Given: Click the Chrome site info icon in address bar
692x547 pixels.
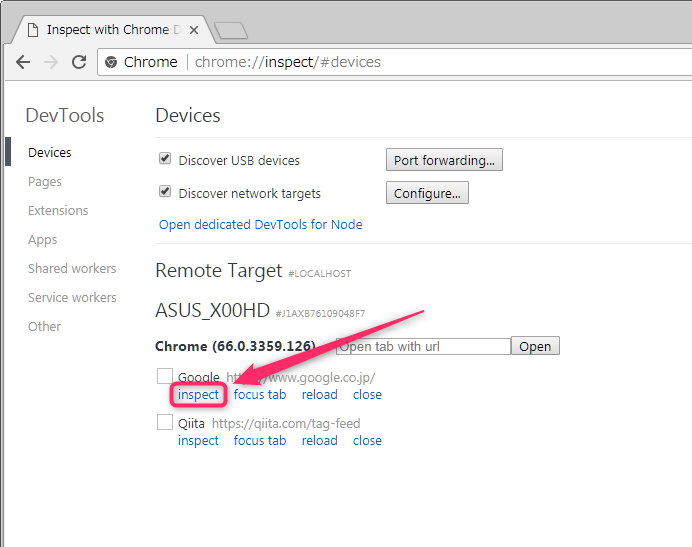Looking at the screenshot, I should click(111, 62).
